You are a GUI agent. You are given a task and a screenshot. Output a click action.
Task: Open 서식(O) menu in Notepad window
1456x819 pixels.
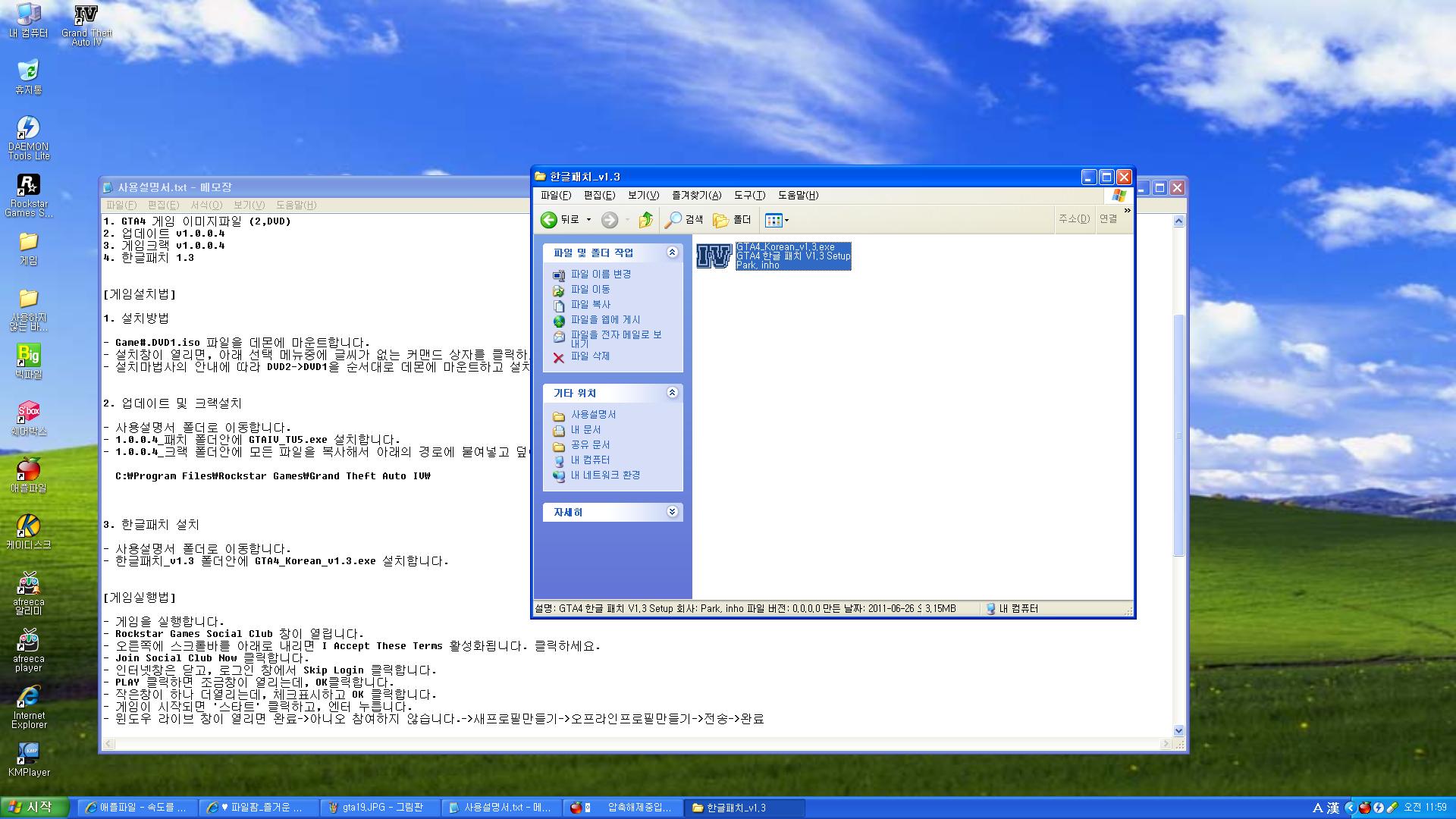pos(206,205)
